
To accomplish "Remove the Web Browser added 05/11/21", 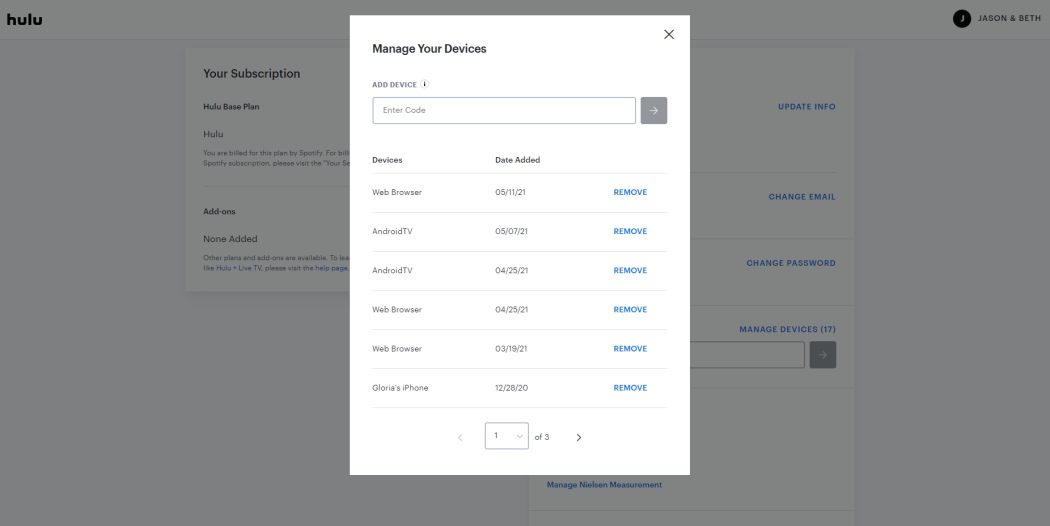I will point(630,192).
